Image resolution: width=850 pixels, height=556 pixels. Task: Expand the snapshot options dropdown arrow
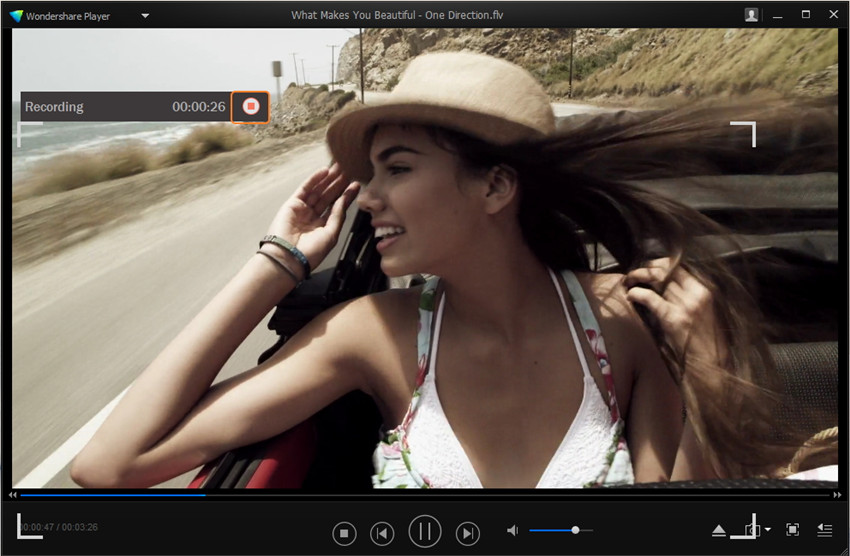point(768,529)
